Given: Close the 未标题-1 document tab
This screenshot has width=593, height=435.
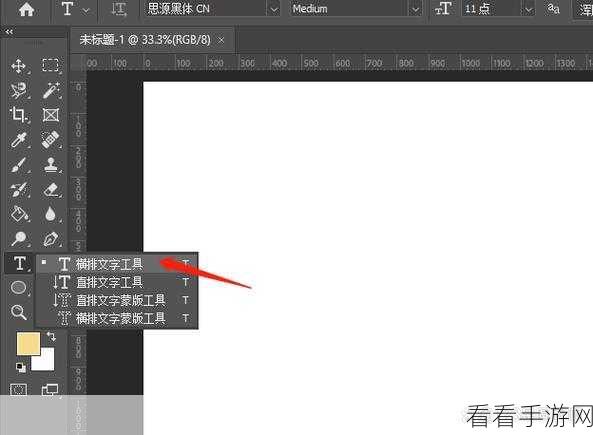Looking at the screenshot, I should tap(221, 40).
